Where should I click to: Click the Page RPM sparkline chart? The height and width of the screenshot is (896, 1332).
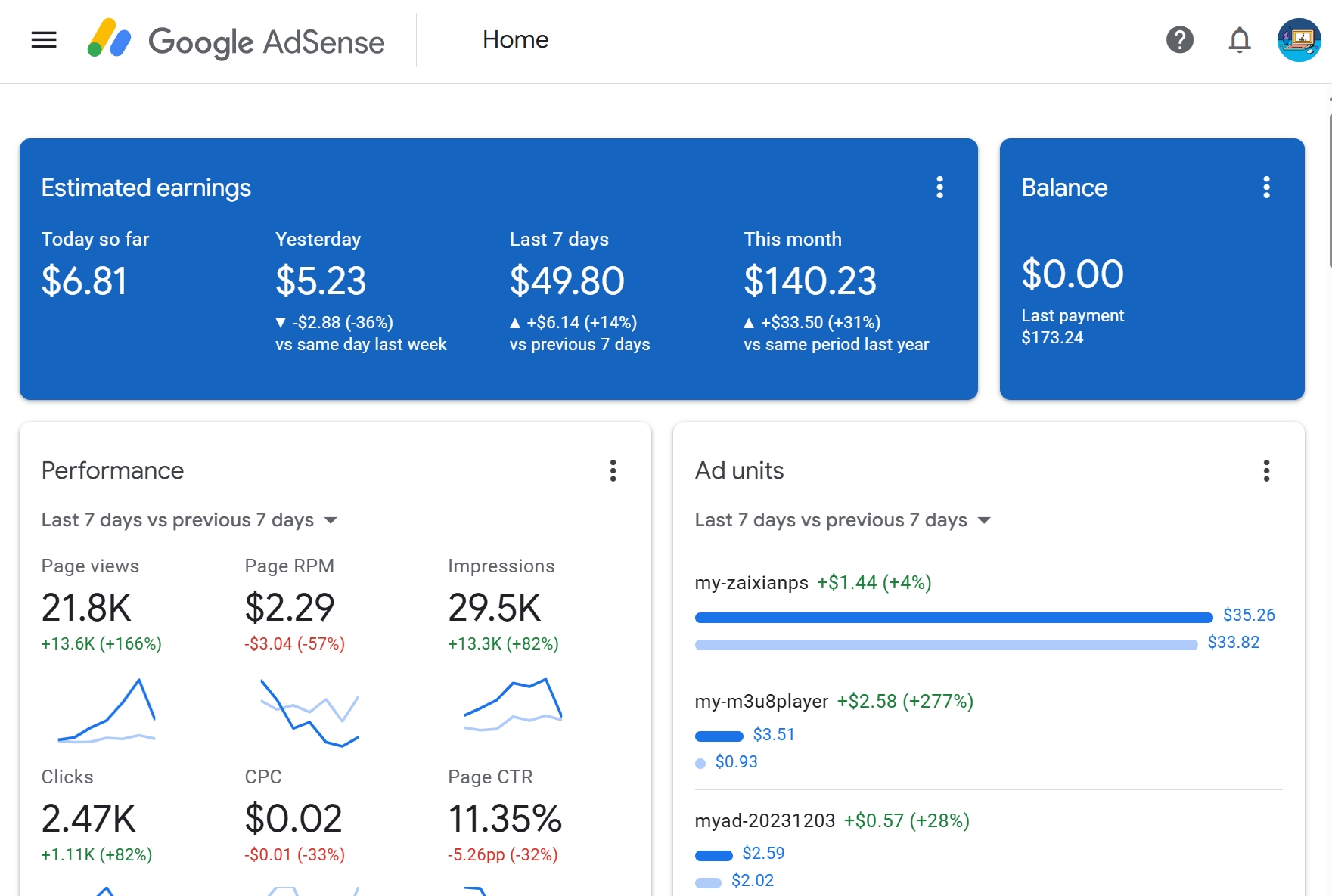coord(309,712)
